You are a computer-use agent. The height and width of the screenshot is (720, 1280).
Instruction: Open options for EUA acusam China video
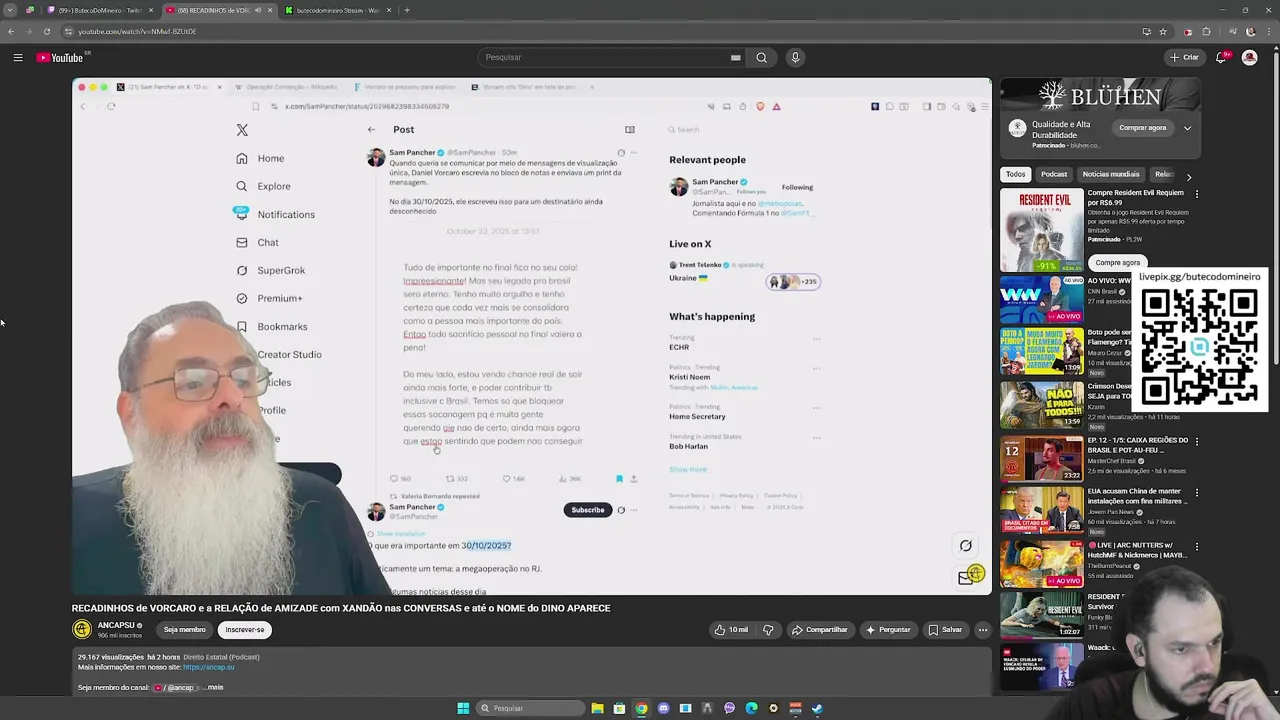[1197, 493]
